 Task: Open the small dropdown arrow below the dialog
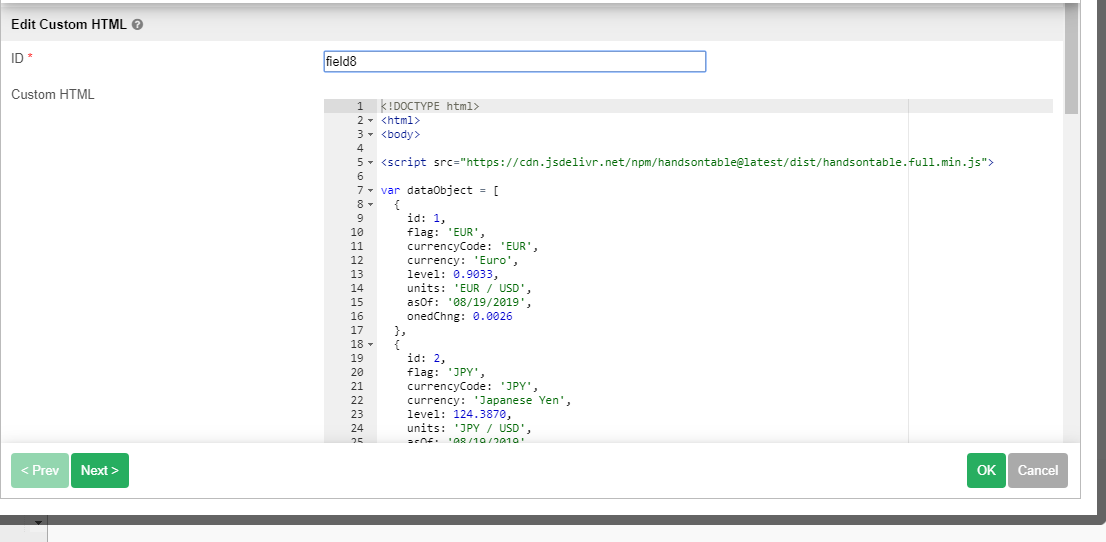[x=40, y=522]
